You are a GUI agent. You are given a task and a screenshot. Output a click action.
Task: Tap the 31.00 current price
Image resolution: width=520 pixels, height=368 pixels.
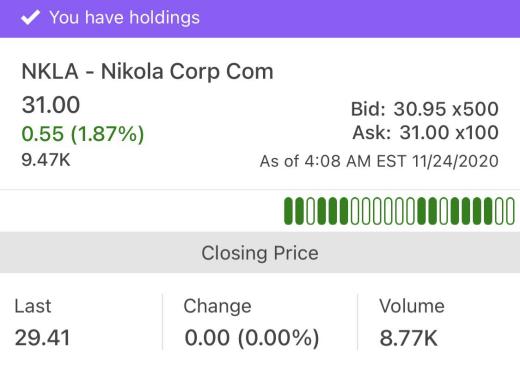click(51, 105)
